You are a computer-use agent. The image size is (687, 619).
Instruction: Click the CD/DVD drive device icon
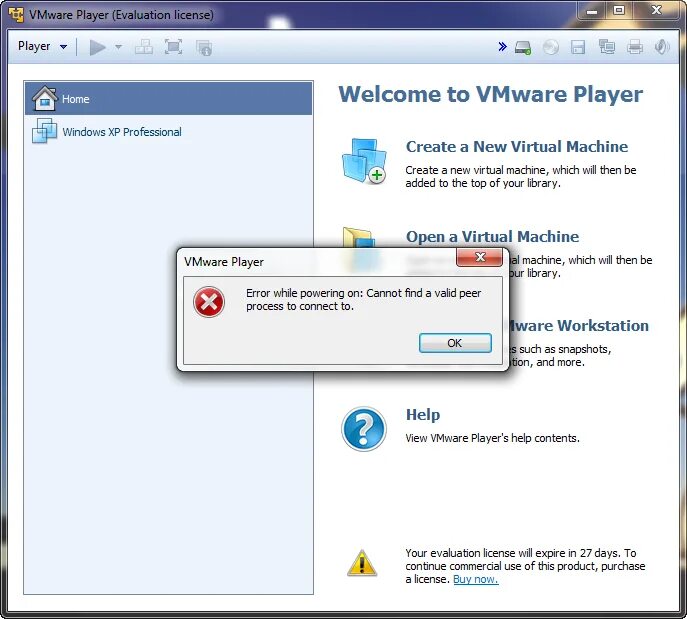551,47
